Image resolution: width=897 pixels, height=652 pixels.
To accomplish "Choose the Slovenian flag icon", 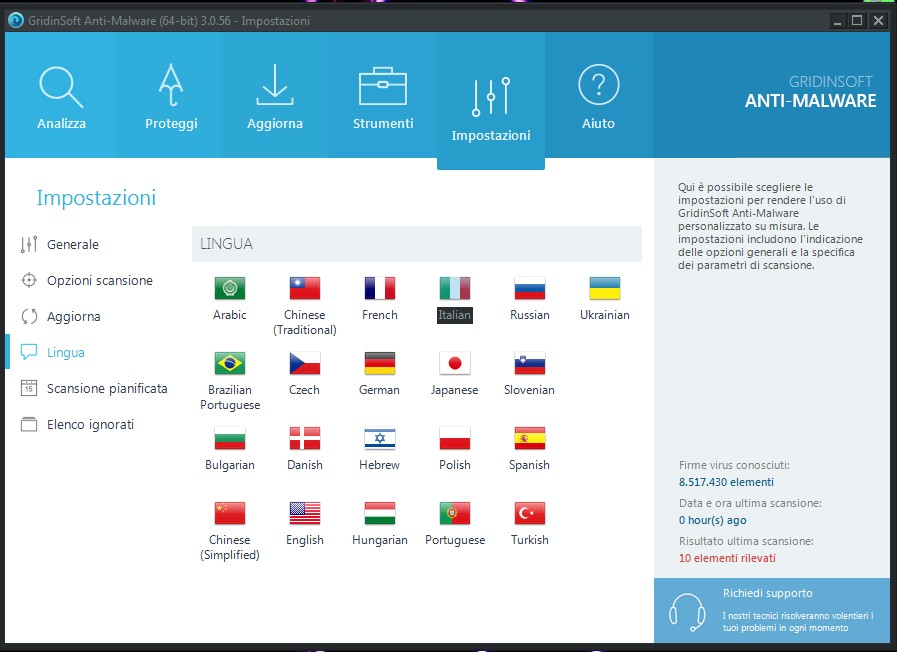I will coord(530,363).
